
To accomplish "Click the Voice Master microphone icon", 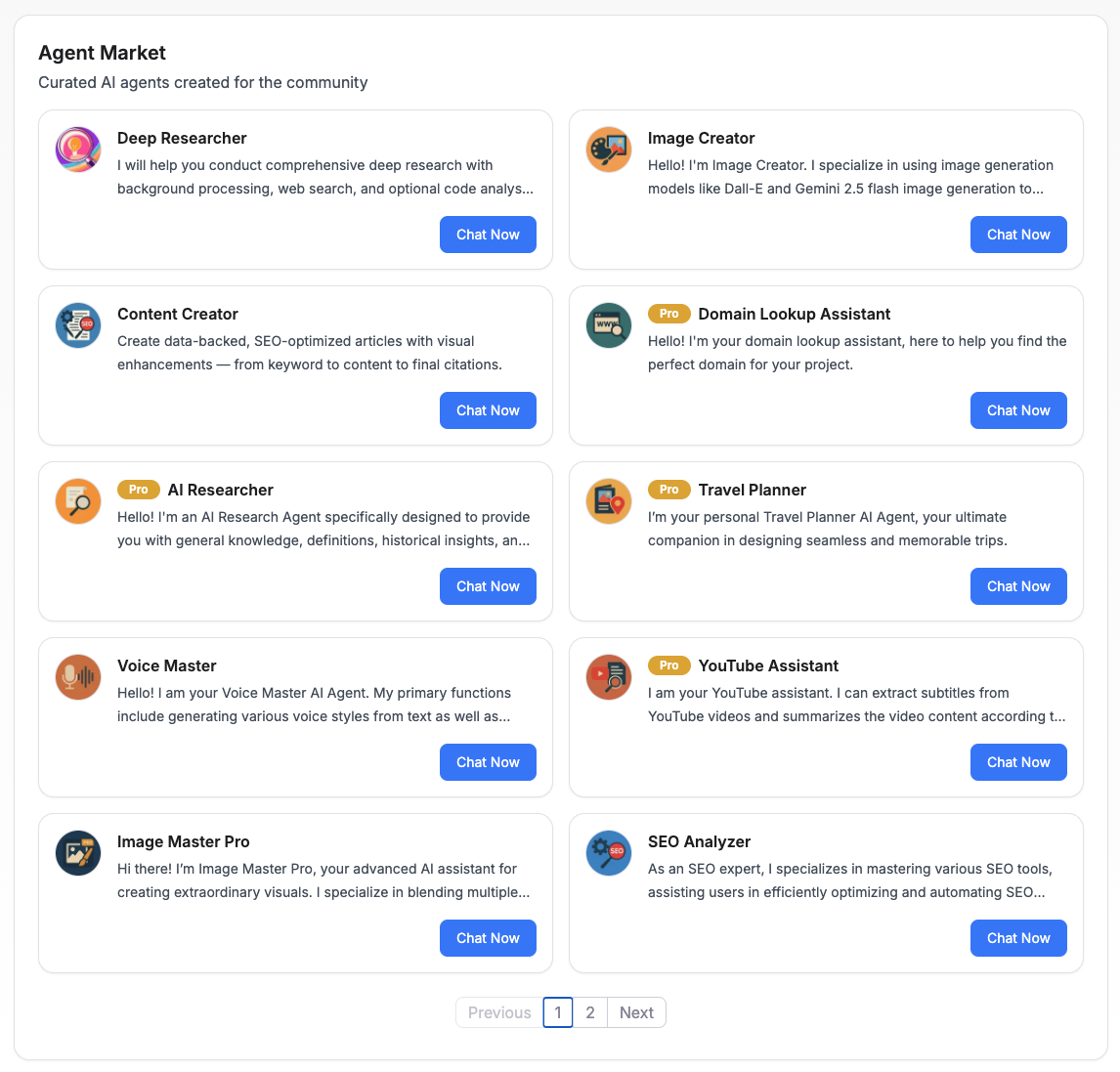I will click(x=78, y=678).
